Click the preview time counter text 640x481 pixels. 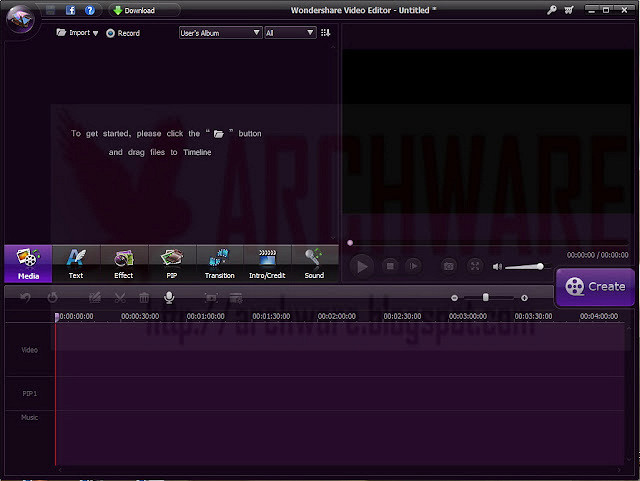[598, 255]
